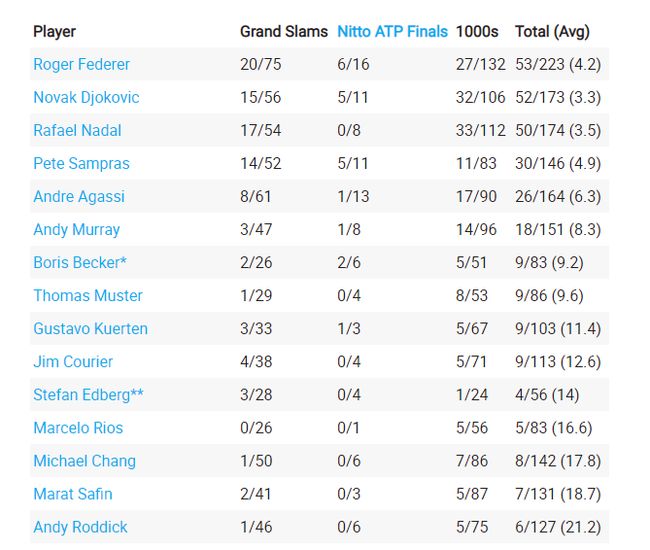Click the Player column header
Screen dimensions: 650x550
[x=54, y=32]
